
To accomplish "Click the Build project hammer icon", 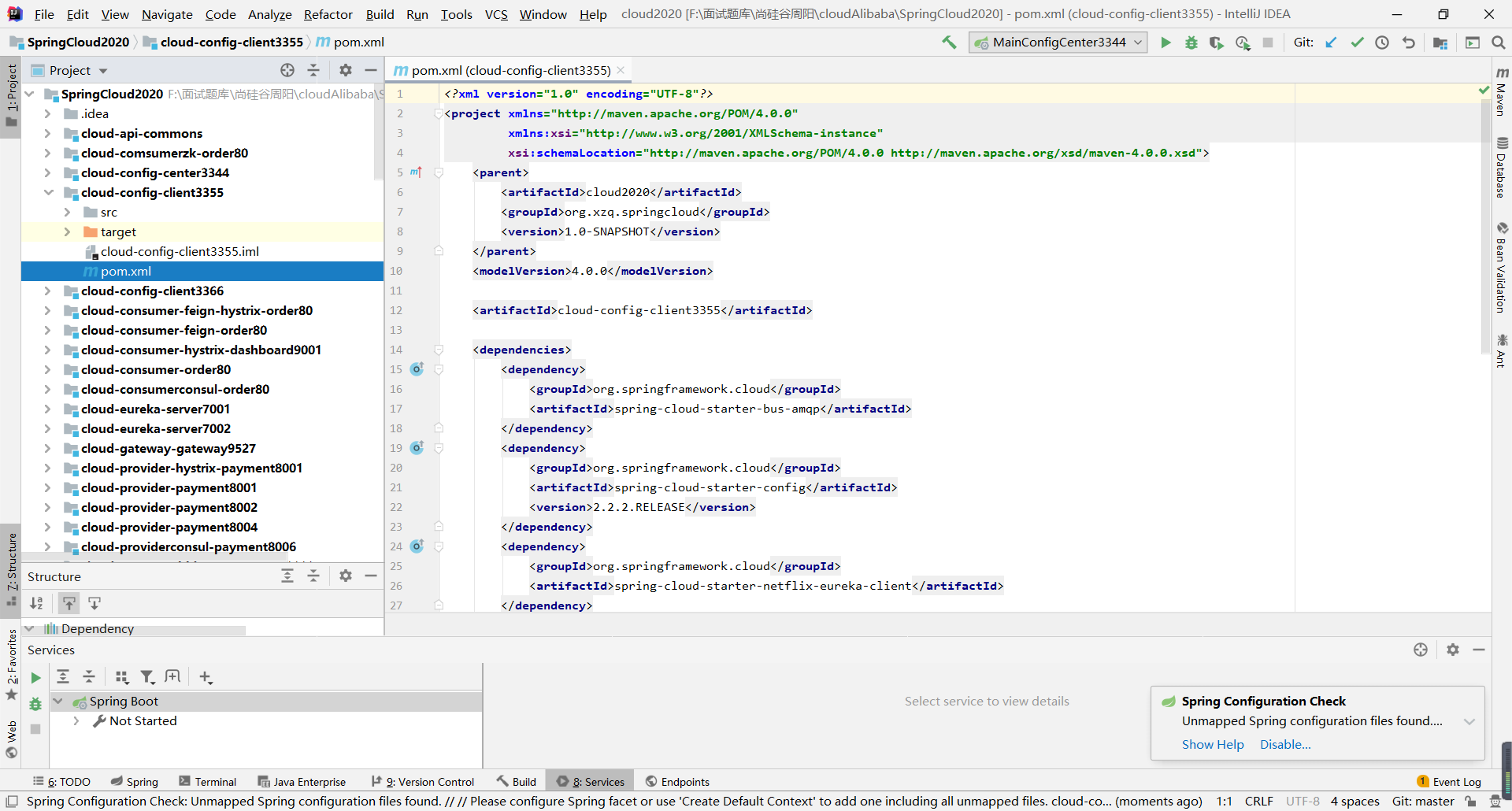I will coord(949,43).
